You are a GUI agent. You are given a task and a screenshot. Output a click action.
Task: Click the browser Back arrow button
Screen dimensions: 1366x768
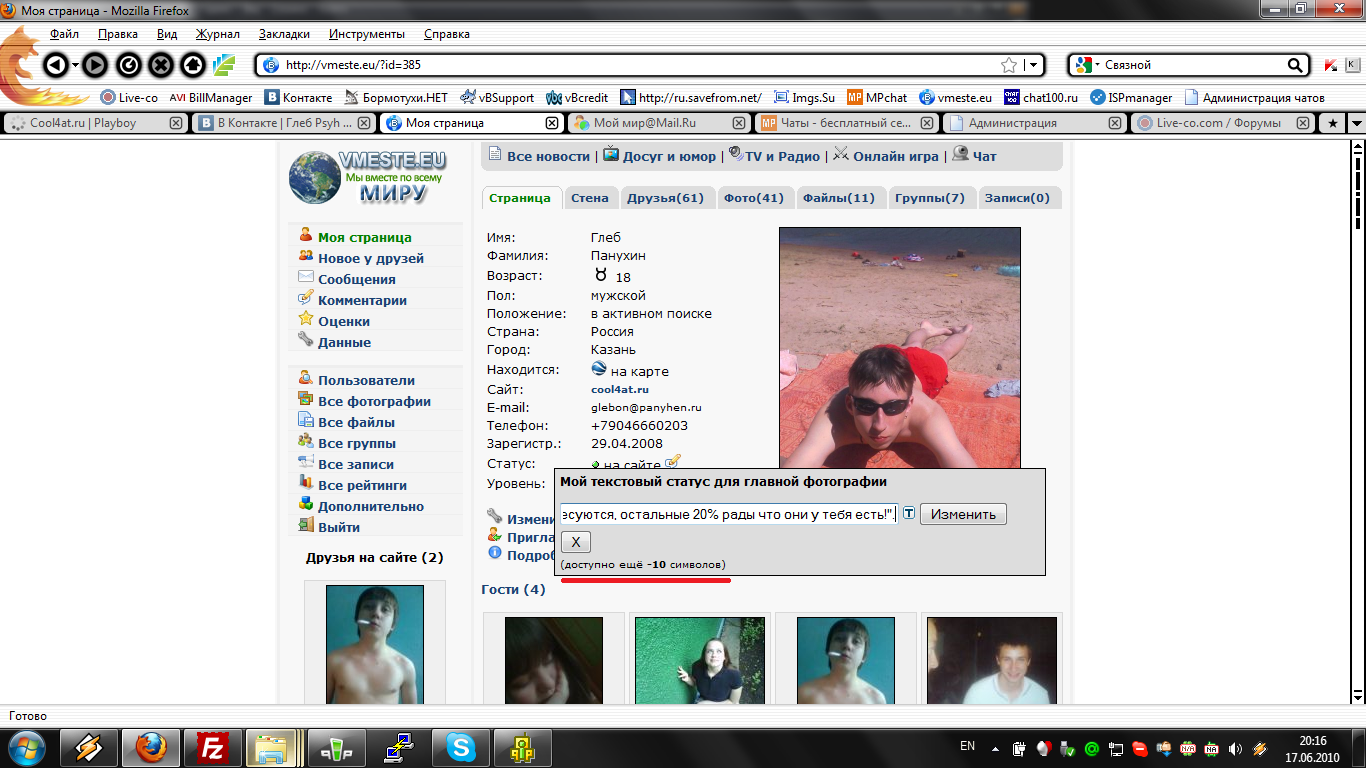coord(56,66)
